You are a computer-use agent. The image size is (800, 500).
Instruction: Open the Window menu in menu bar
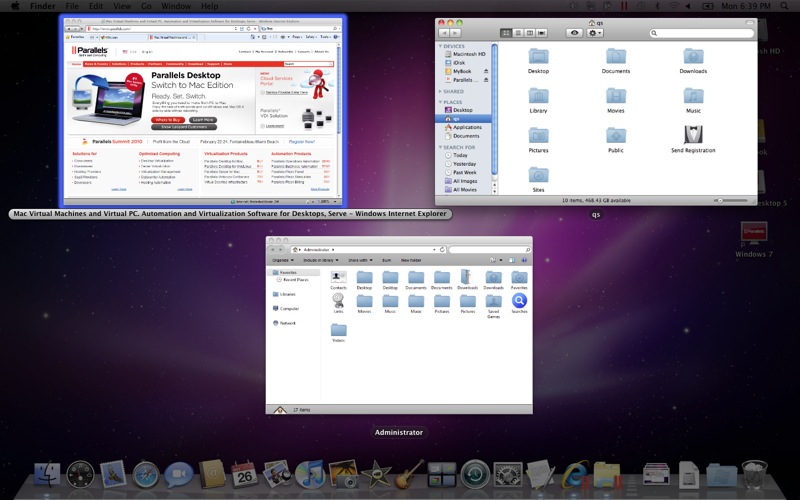(x=176, y=6)
